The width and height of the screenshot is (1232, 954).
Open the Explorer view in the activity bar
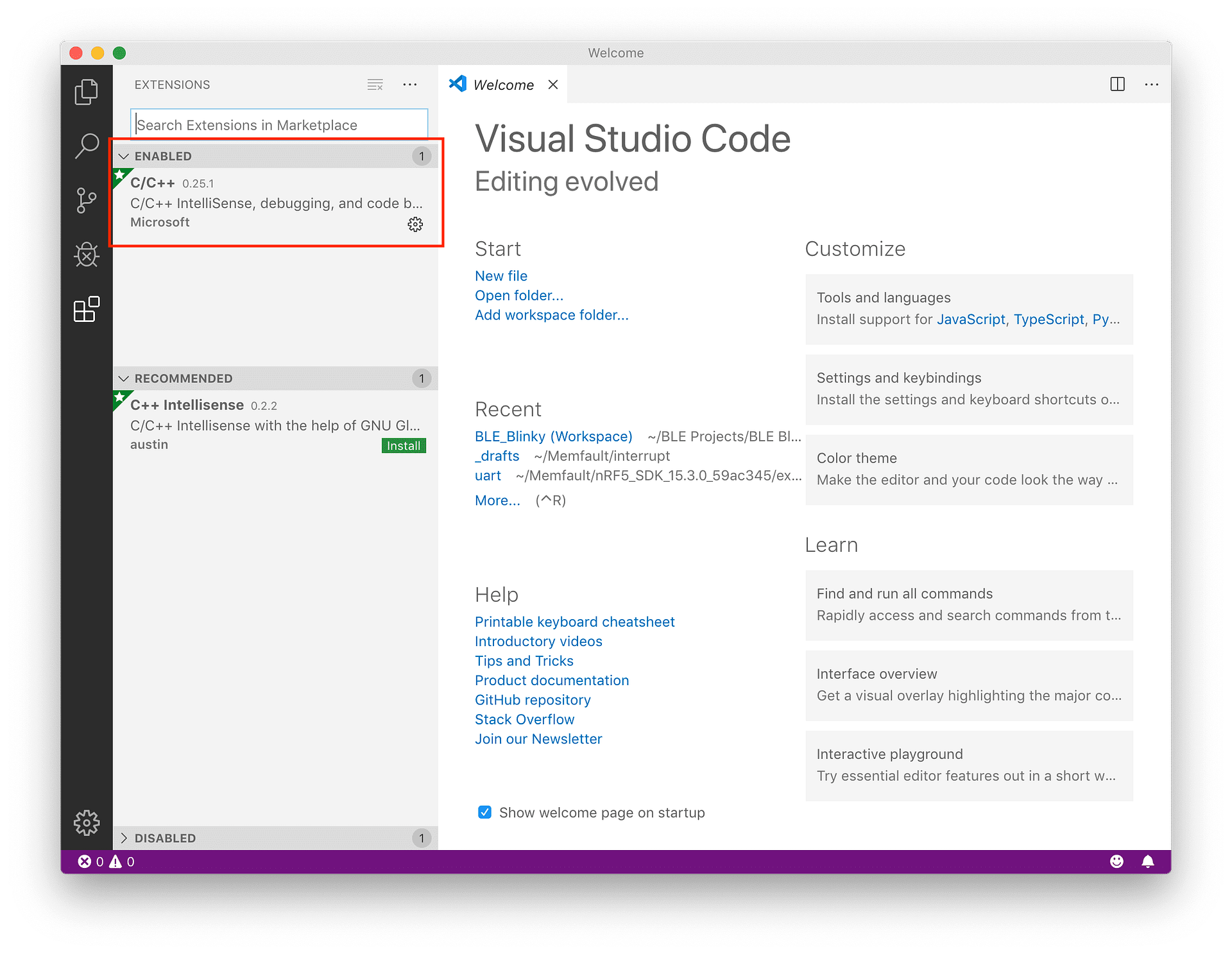pos(87,92)
